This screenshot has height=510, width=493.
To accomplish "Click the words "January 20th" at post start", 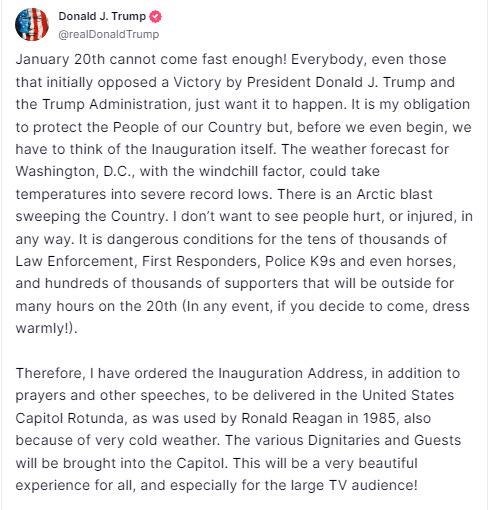I will point(60,59).
